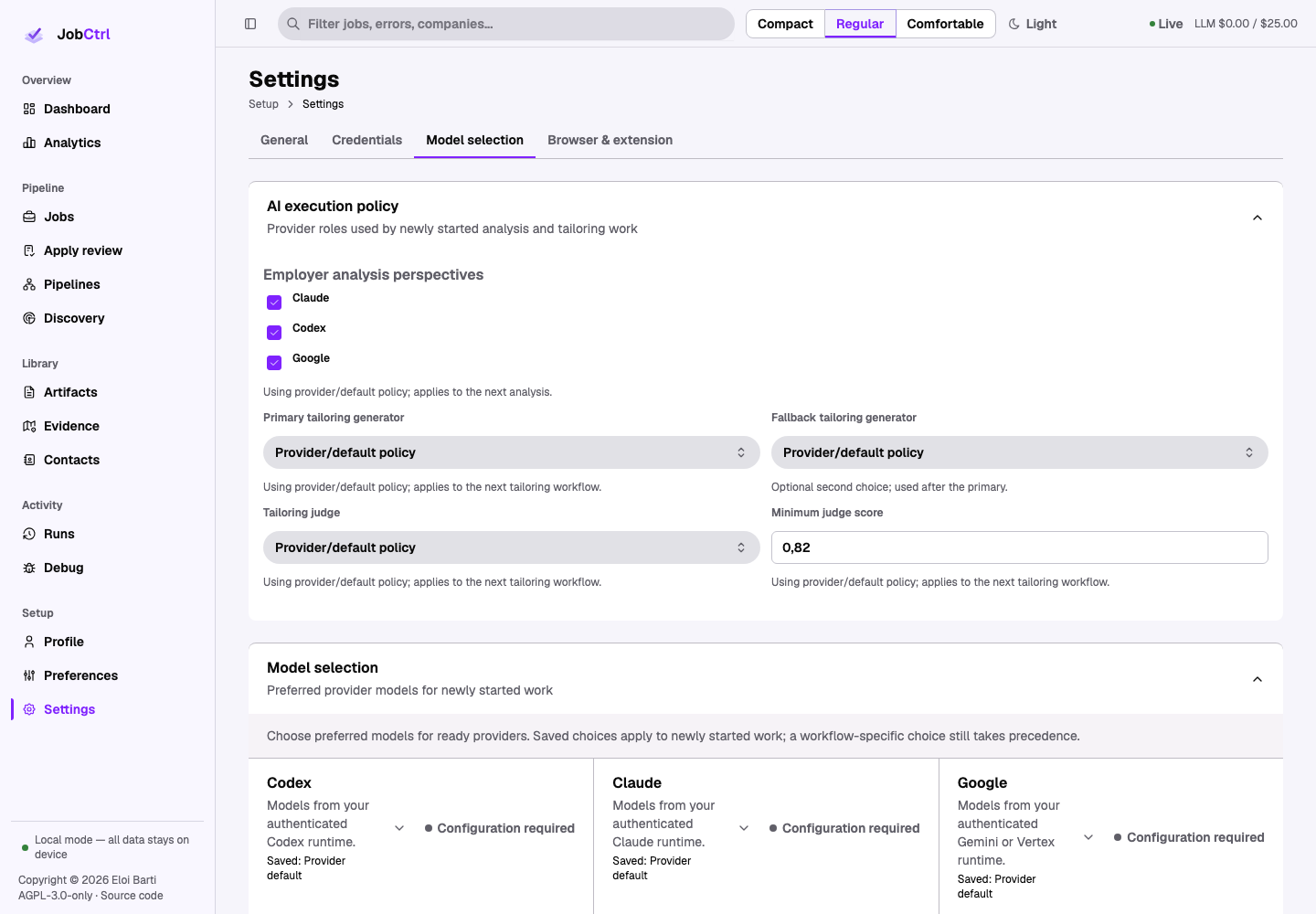Image resolution: width=1316 pixels, height=914 pixels.
Task: Expand the Claude models card
Action: click(744, 828)
